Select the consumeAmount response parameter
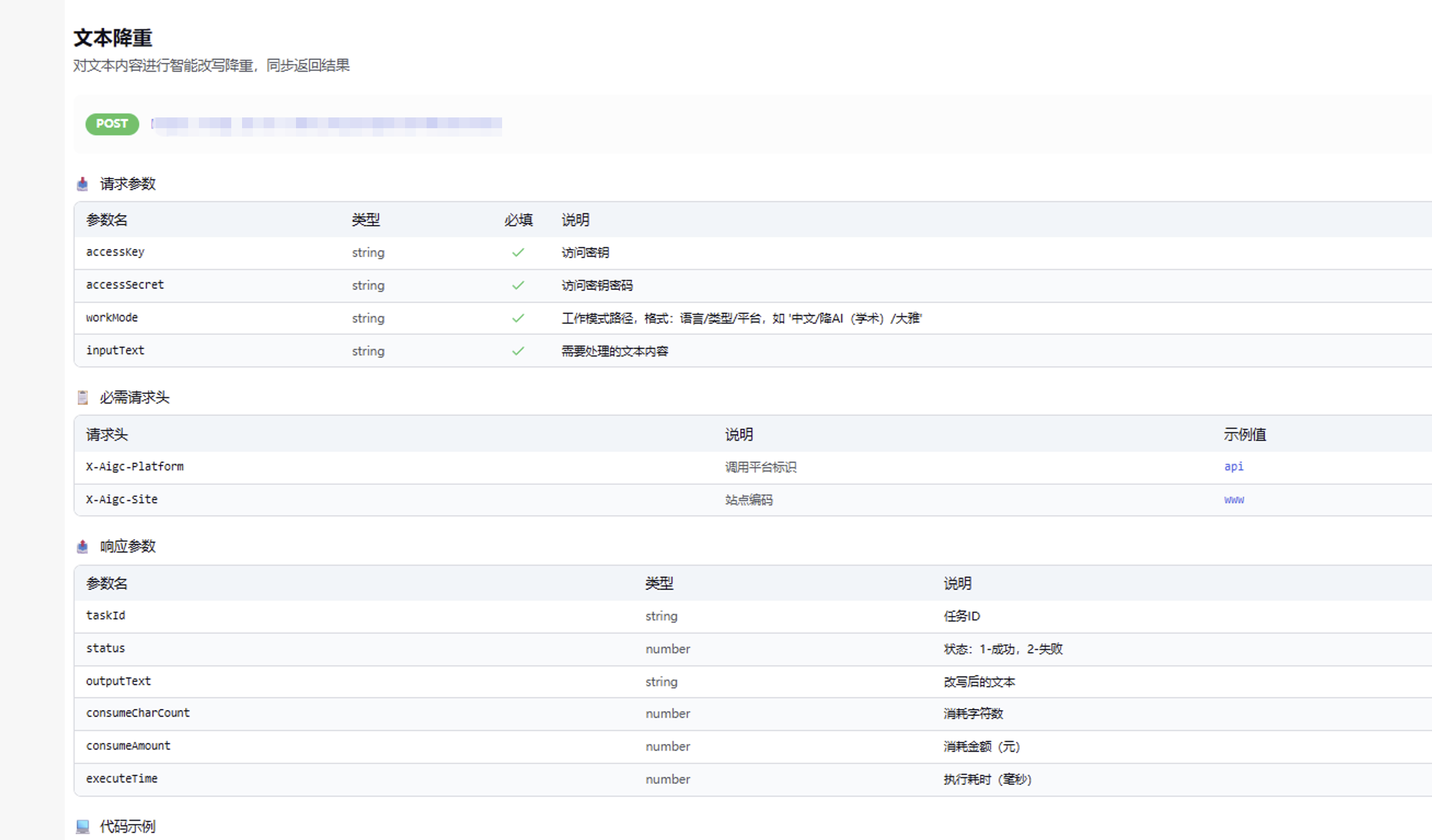1432x840 pixels. pos(128,747)
